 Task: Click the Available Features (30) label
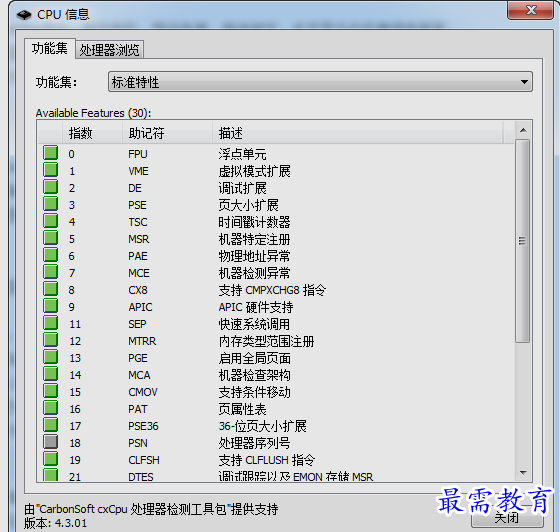tap(93, 113)
